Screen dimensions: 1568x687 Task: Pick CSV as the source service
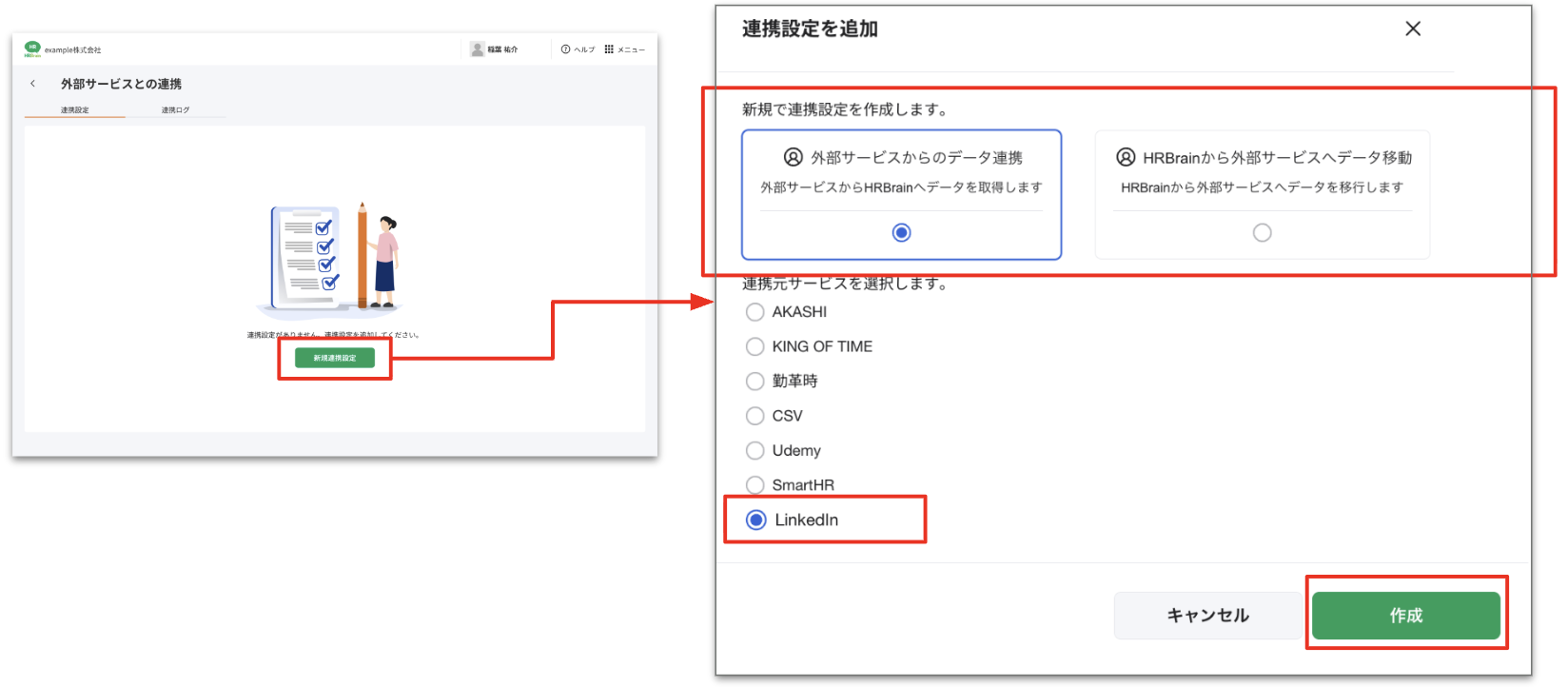click(x=755, y=416)
